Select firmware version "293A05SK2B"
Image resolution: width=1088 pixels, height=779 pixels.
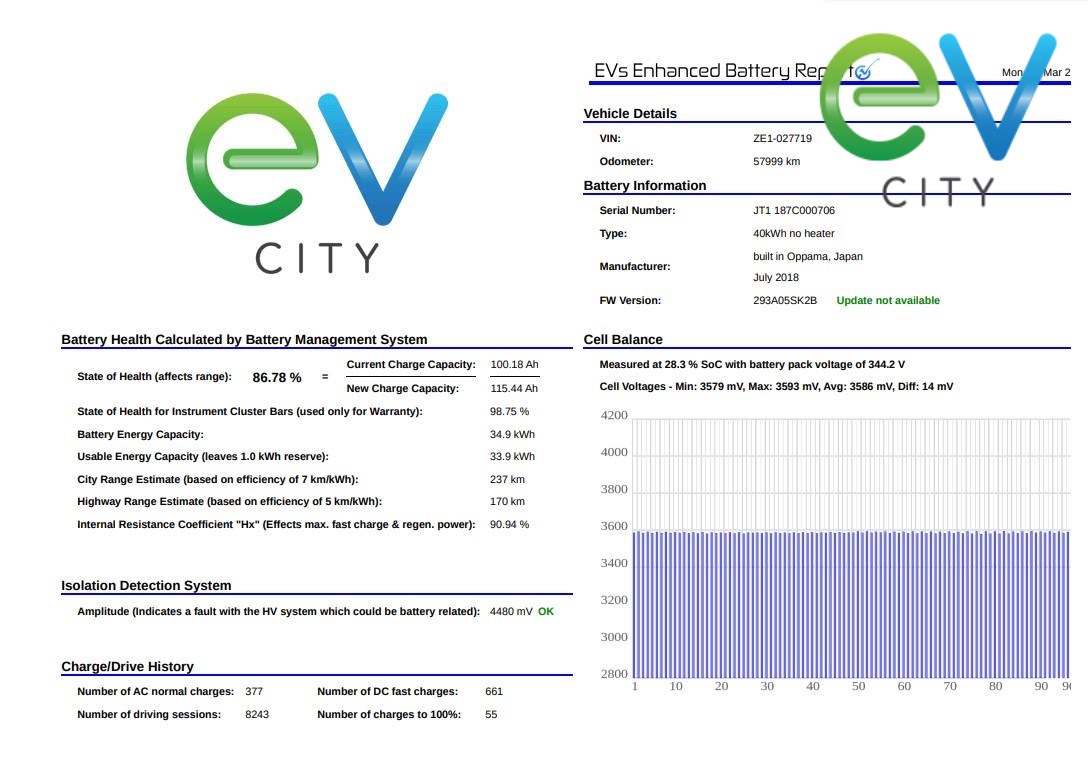click(x=785, y=301)
